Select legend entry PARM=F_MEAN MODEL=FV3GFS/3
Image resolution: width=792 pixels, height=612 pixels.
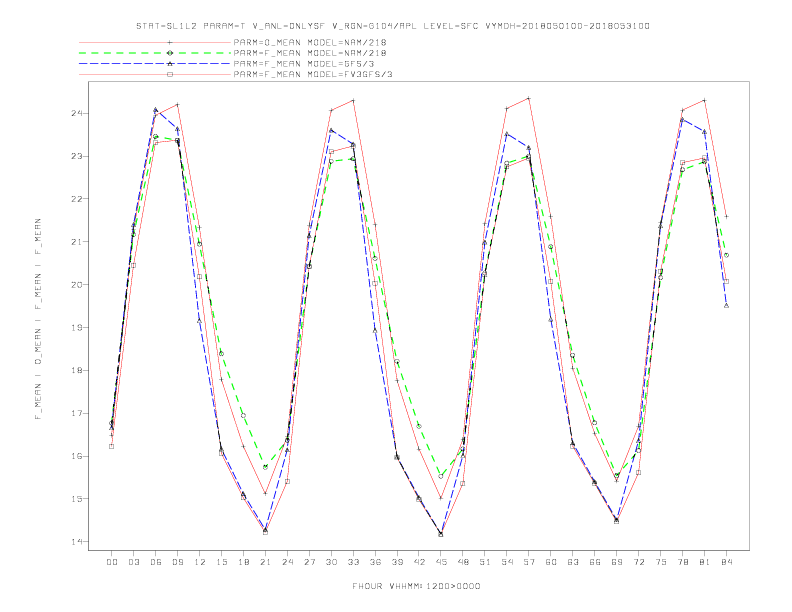click(x=313, y=74)
